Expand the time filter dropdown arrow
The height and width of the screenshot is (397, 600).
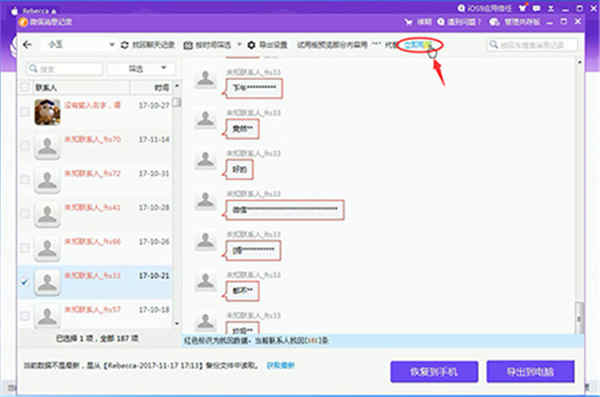click(x=240, y=44)
